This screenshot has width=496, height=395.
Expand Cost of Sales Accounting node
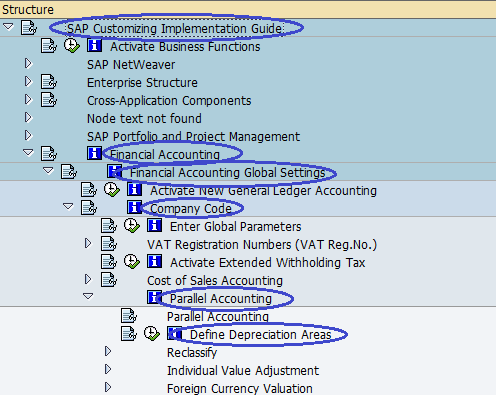[88, 279]
